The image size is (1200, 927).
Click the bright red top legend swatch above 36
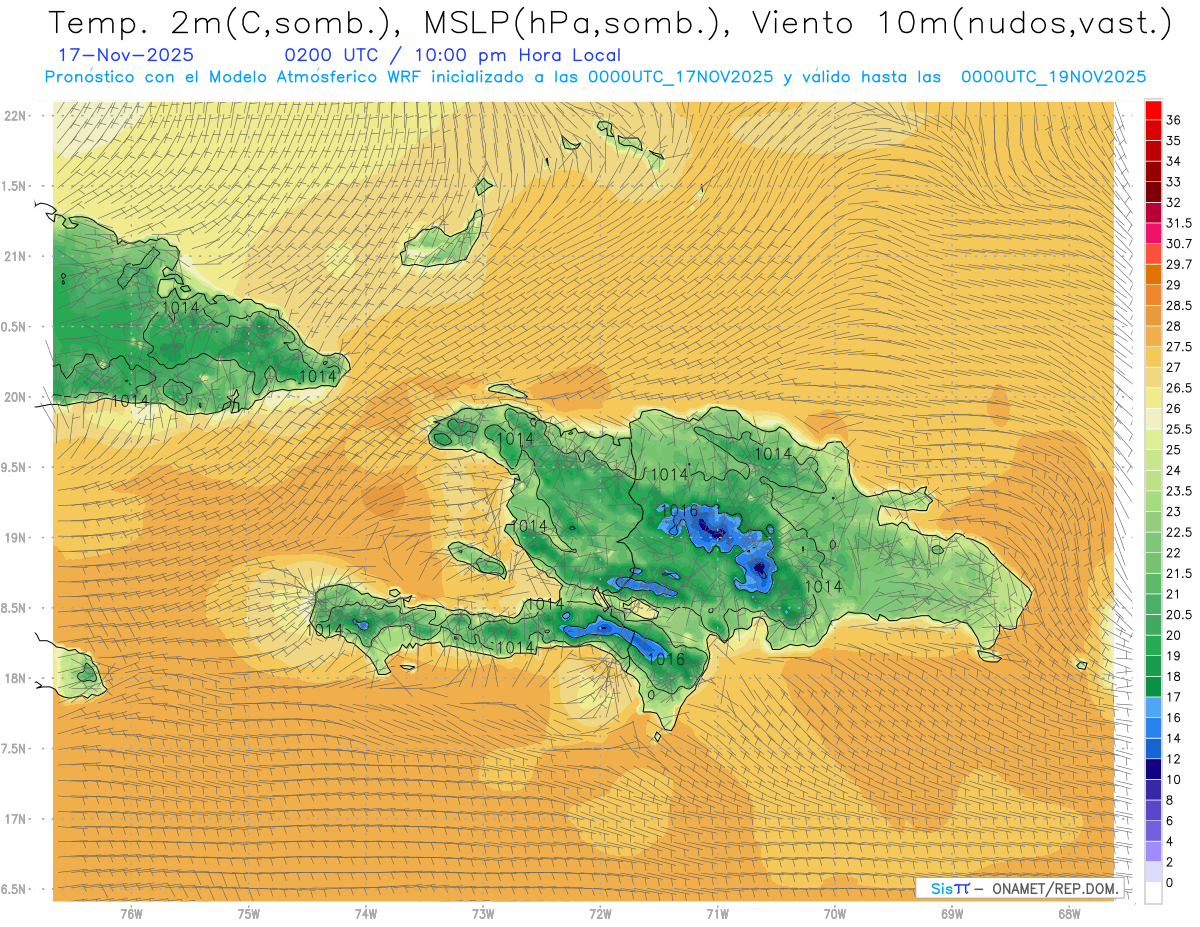(1153, 110)
